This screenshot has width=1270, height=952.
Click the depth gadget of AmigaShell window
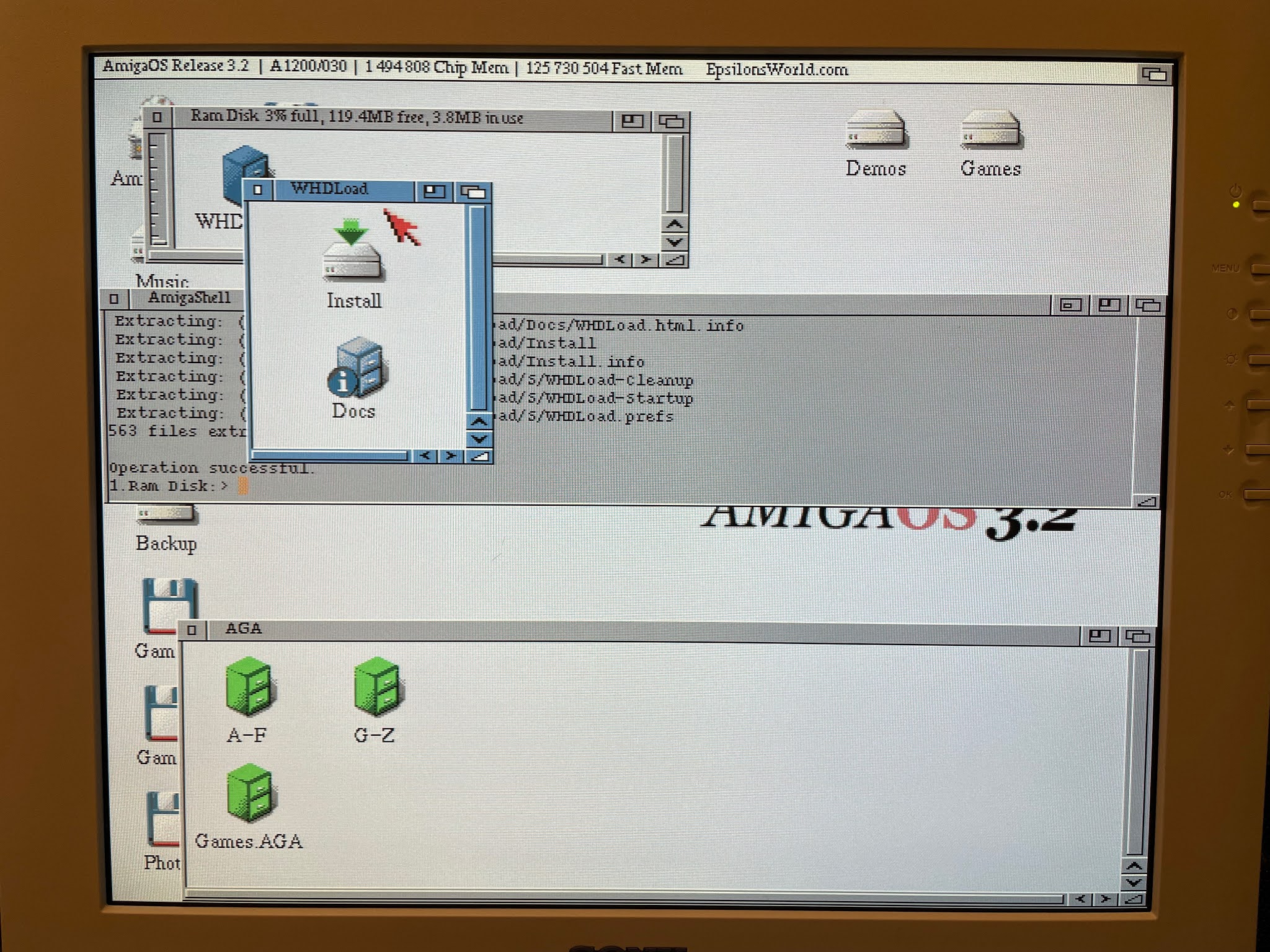(x=1147, y=305)
